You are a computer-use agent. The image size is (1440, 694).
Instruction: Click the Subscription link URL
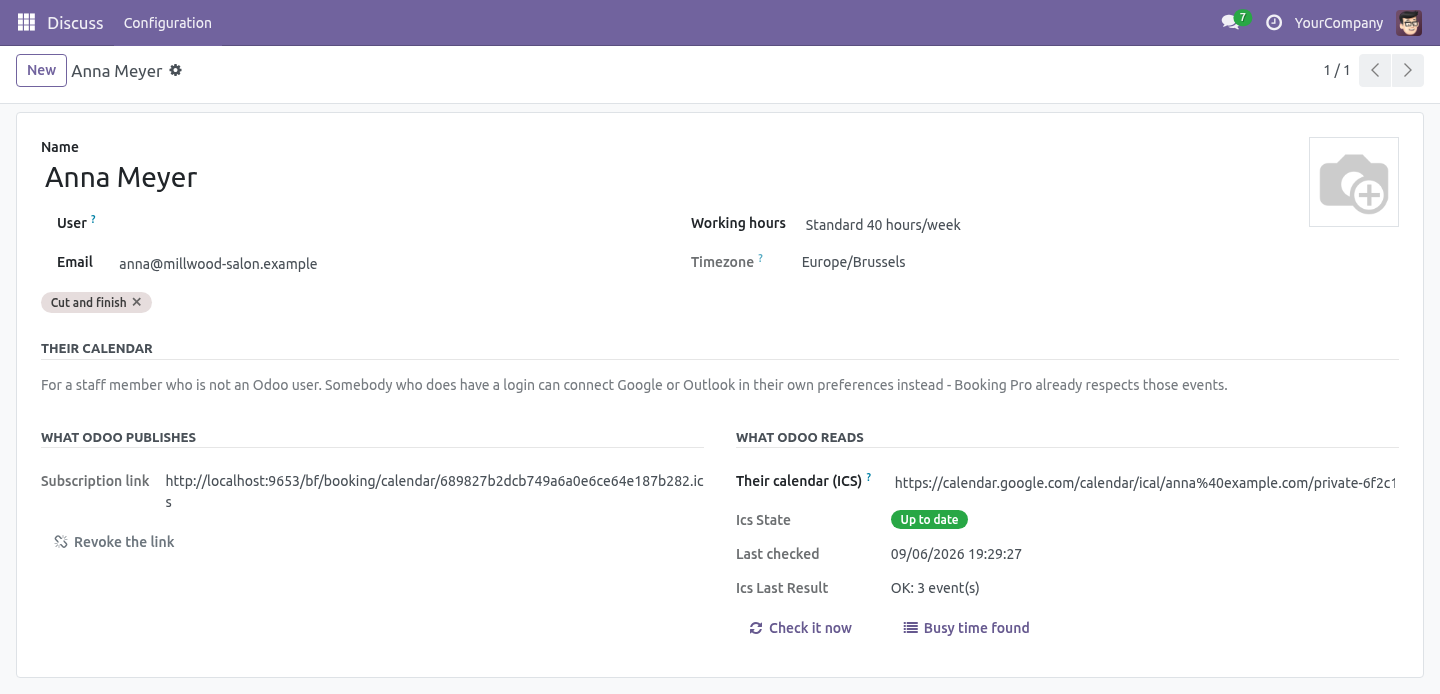pos(434,491)
